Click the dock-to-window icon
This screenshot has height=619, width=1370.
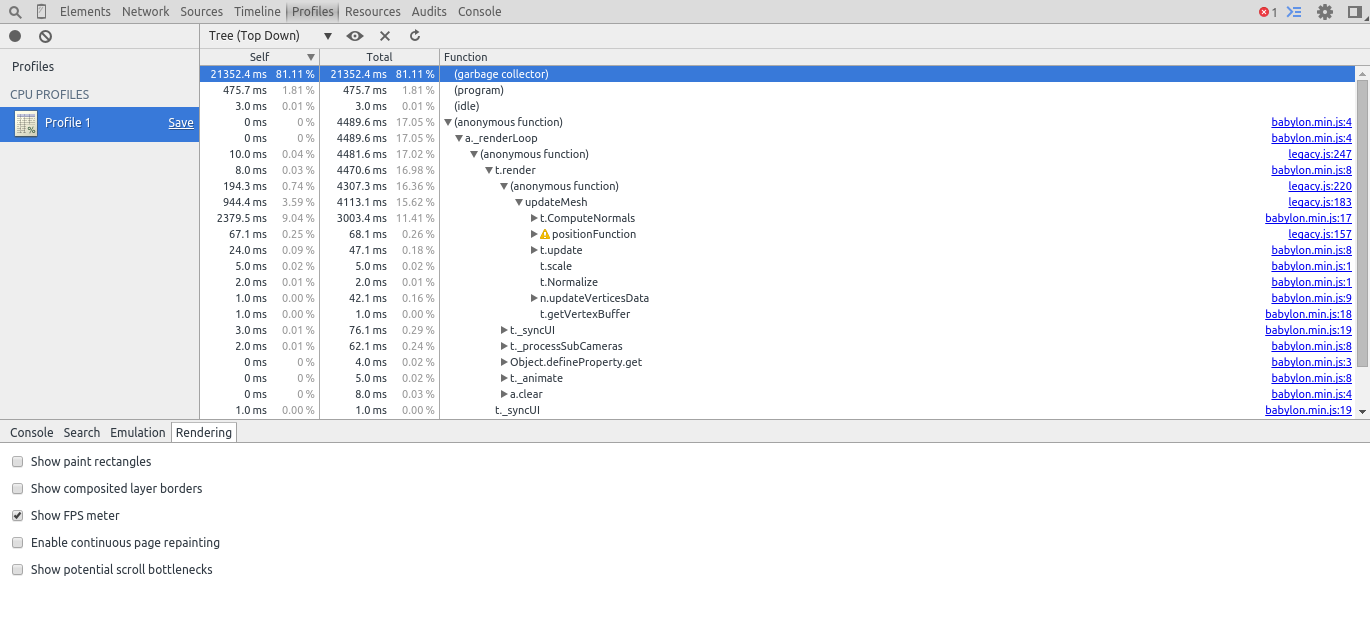tap(1355, 12)
